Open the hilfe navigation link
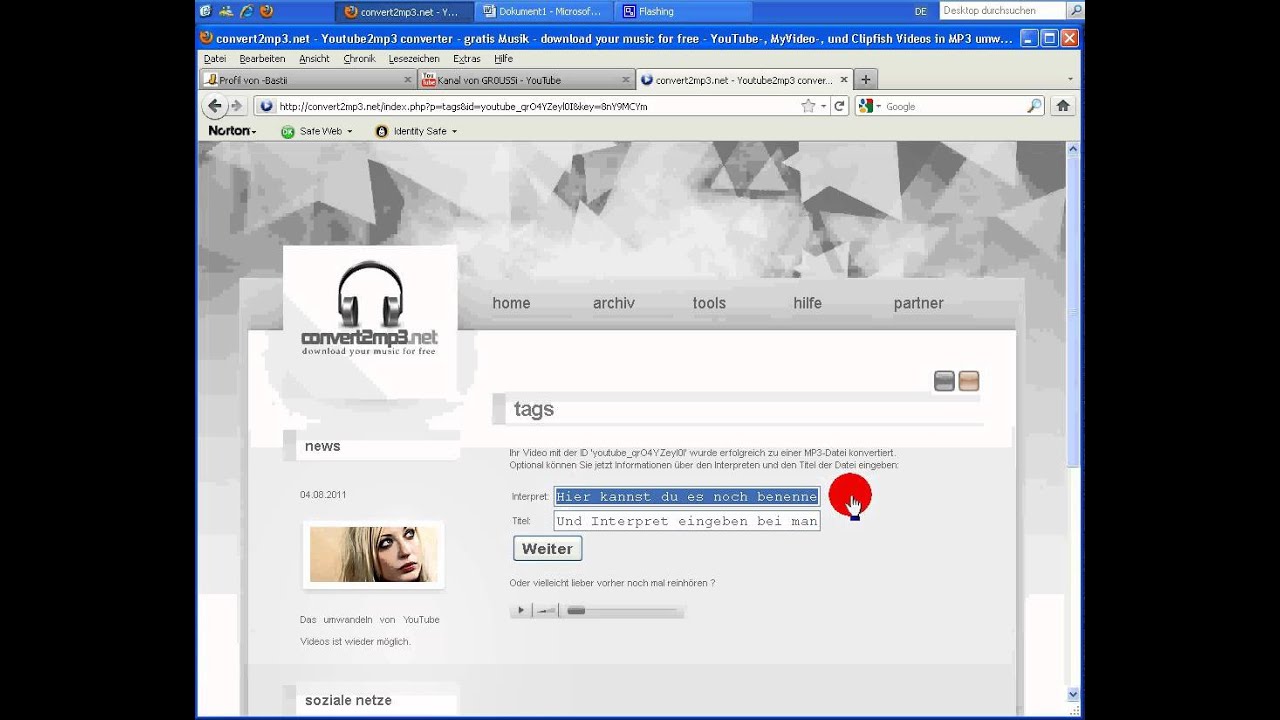The image size is (1280, 720). tap(807, 303)
